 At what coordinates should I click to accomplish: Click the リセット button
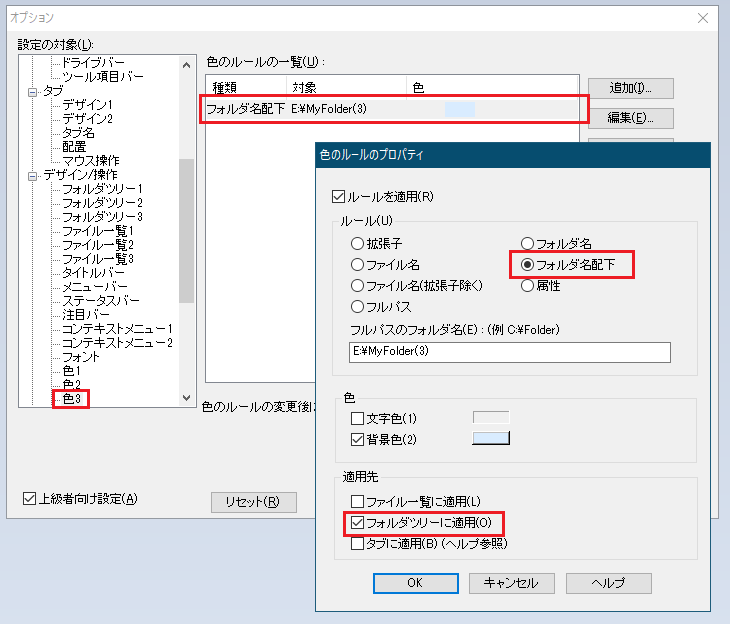(x=253, y=502)
